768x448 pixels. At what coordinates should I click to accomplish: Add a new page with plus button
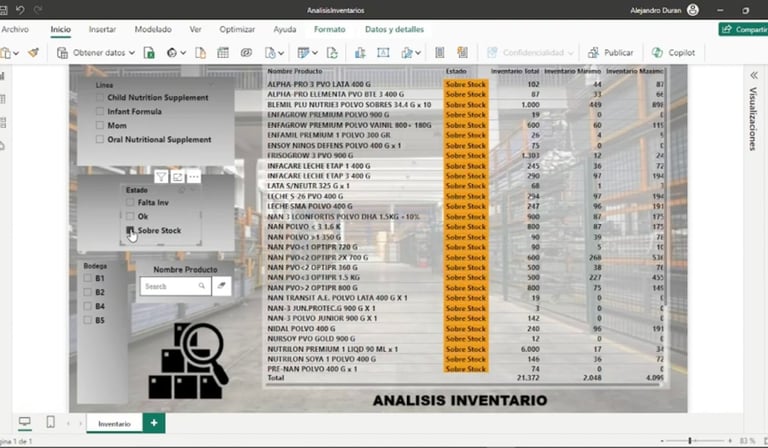(x=154, y=423)
